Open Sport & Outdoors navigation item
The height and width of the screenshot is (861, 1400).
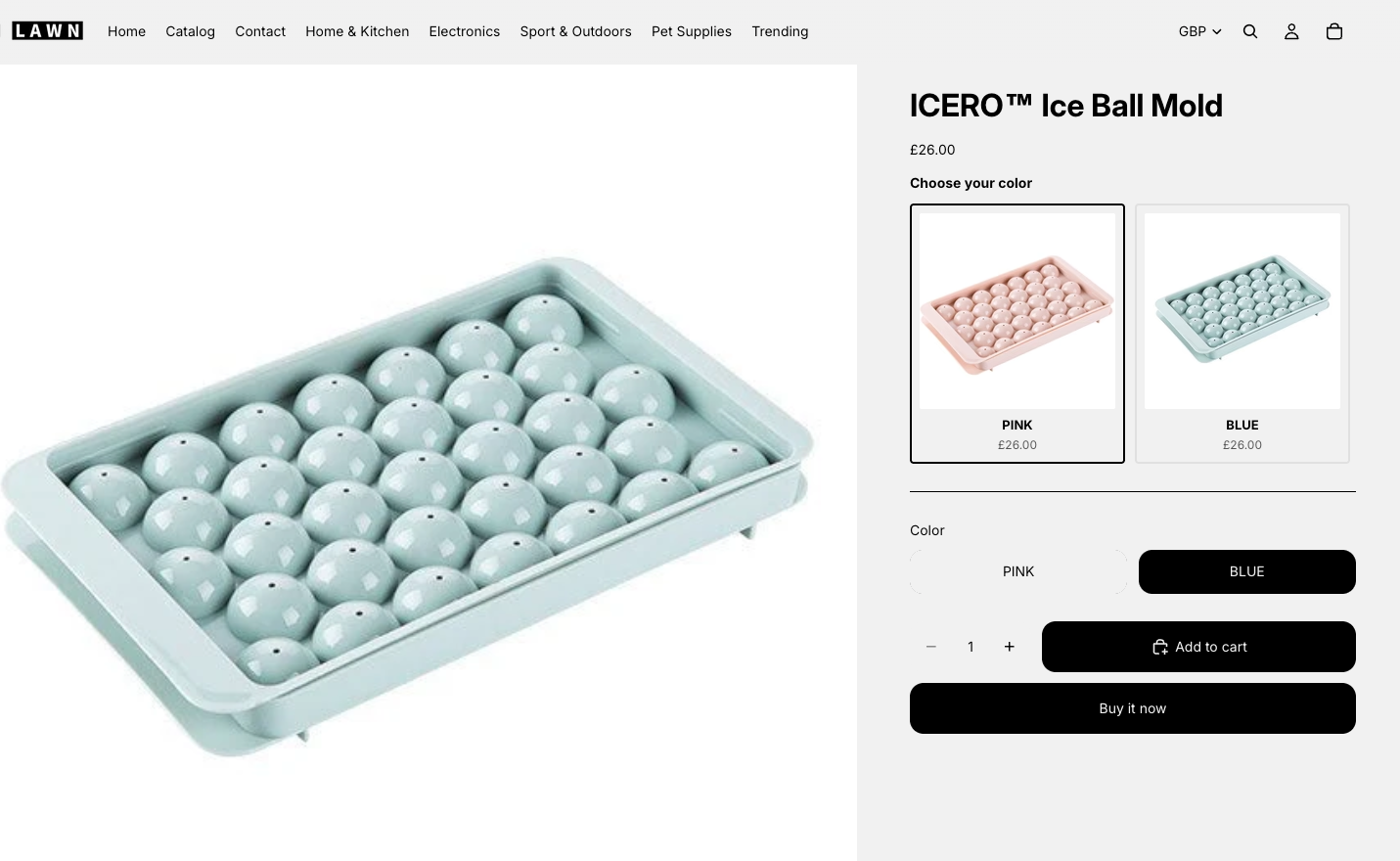[x=575, y=31]
